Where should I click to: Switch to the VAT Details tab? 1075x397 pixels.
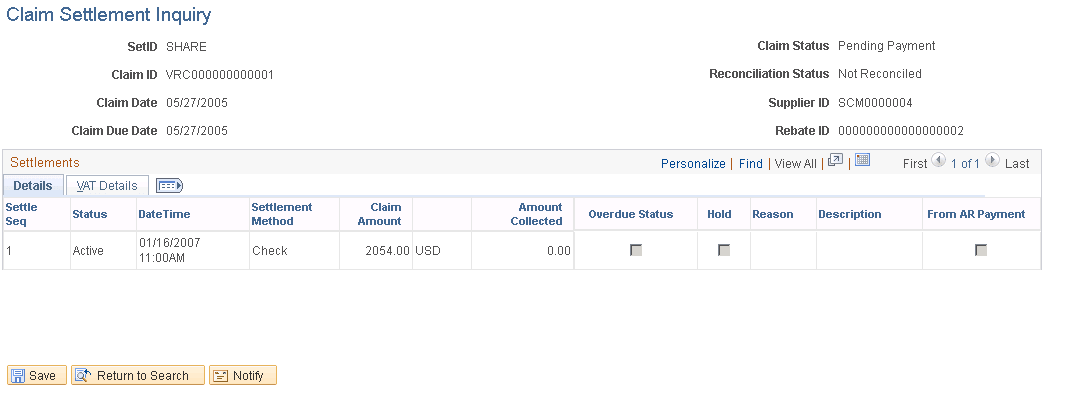[107, 186]
